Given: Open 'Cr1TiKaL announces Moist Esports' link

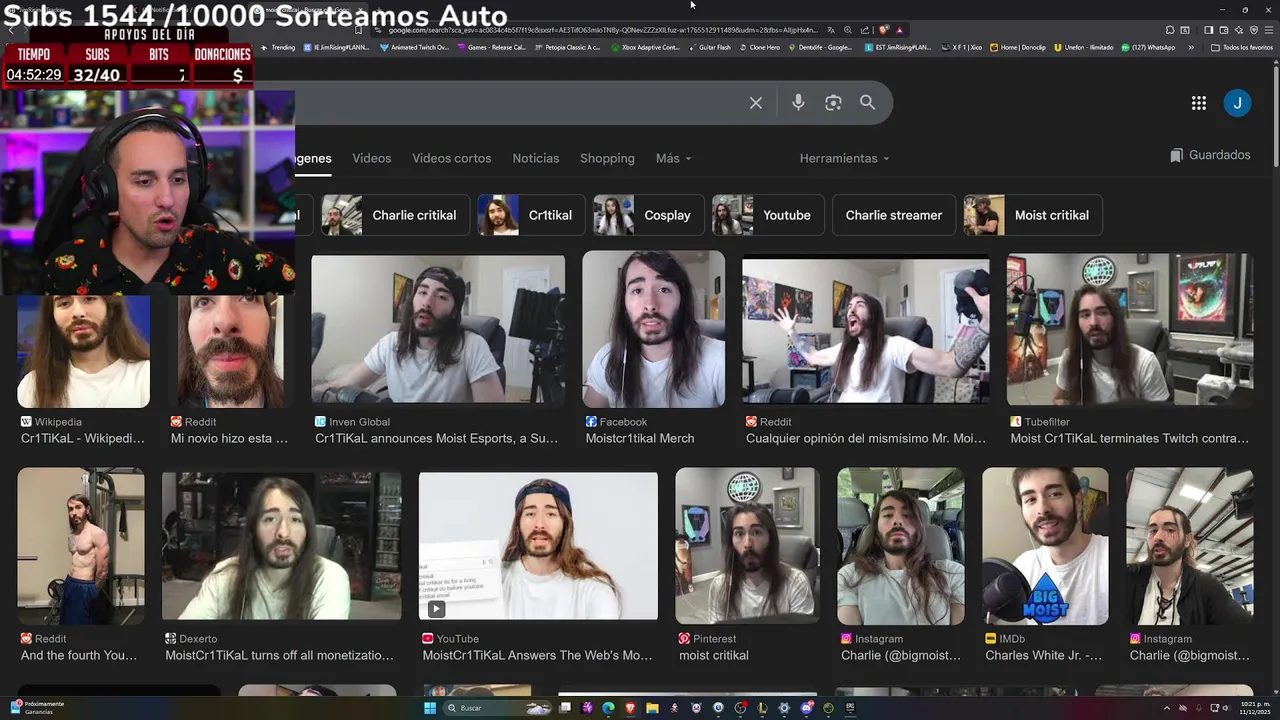Looking at the screenshot, I should coord(437,438).
